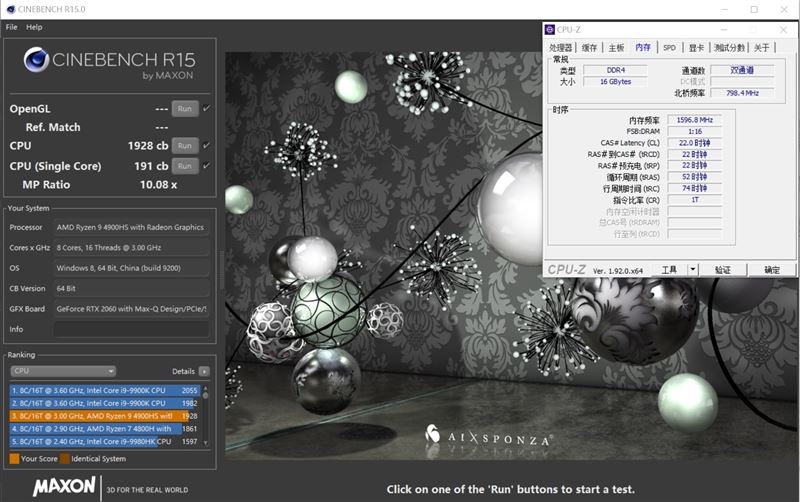Select ranking entry Intel Core i9-9980HK
The height and width of the screenshot is (502, 800).
click(105, 441)
